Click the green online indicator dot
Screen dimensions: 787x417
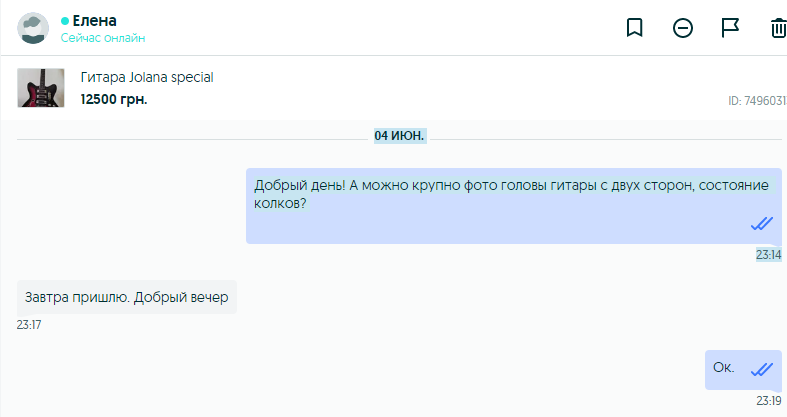point(65,21)
